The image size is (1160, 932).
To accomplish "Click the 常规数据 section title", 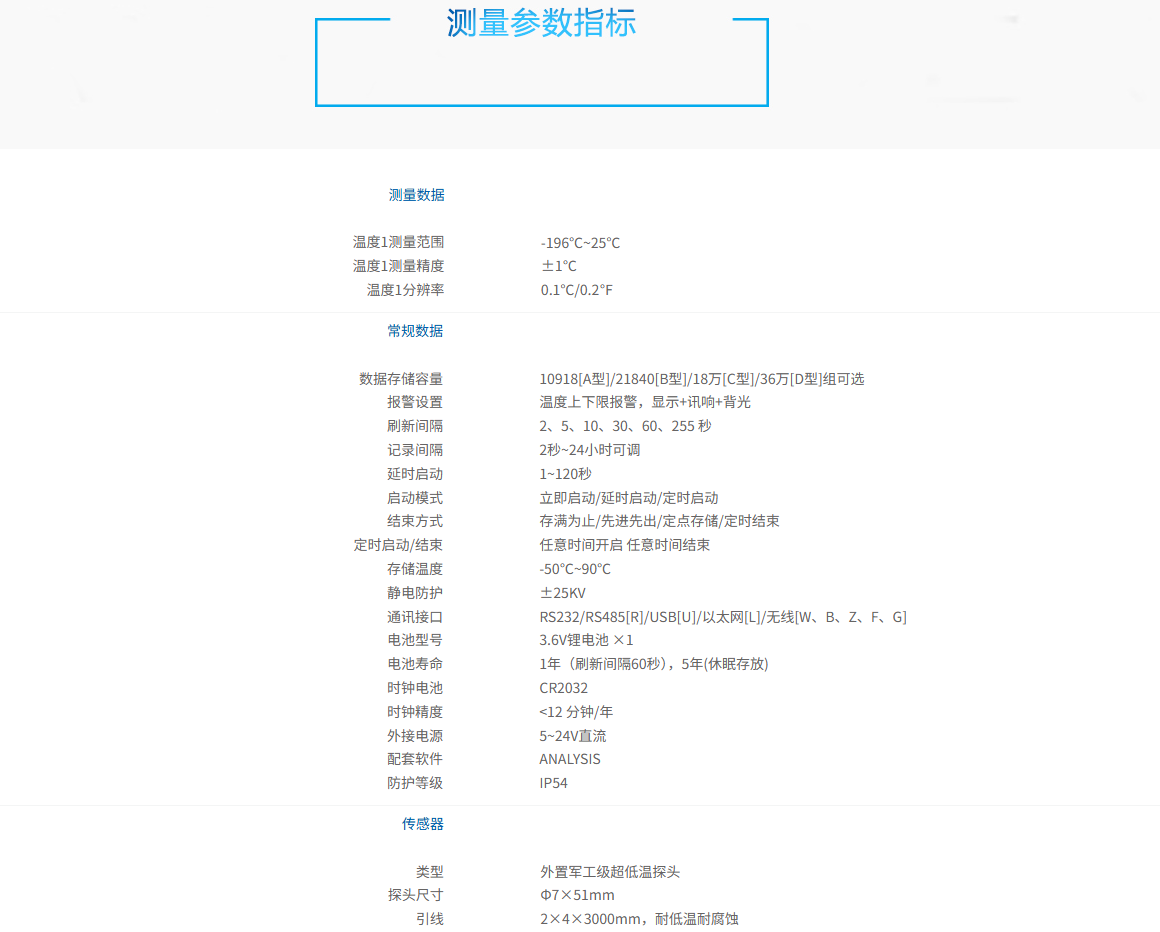I will pyautogui.click(x=415, y=331).
